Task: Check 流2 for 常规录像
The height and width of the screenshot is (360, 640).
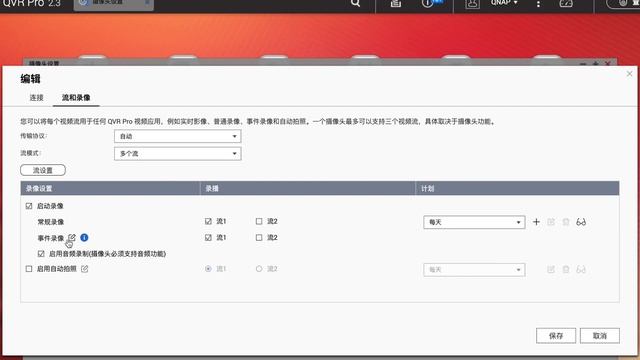Action: 259,221
